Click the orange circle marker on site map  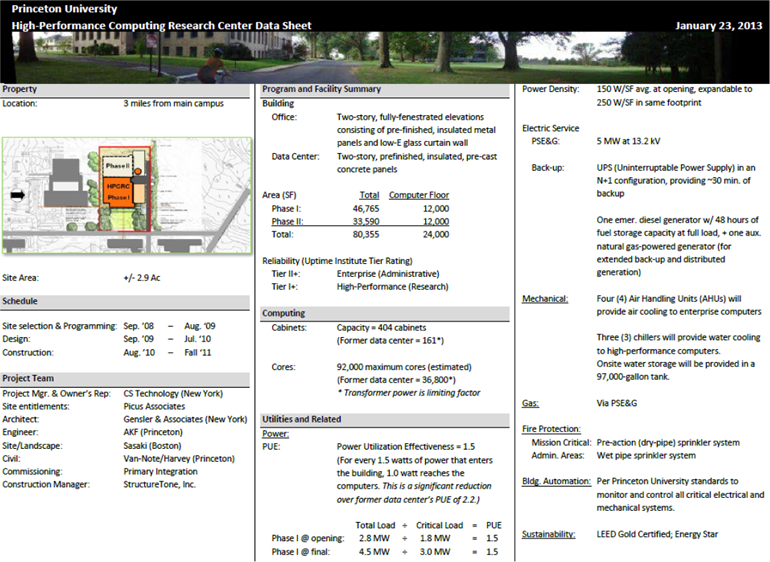tap(136, 173)
